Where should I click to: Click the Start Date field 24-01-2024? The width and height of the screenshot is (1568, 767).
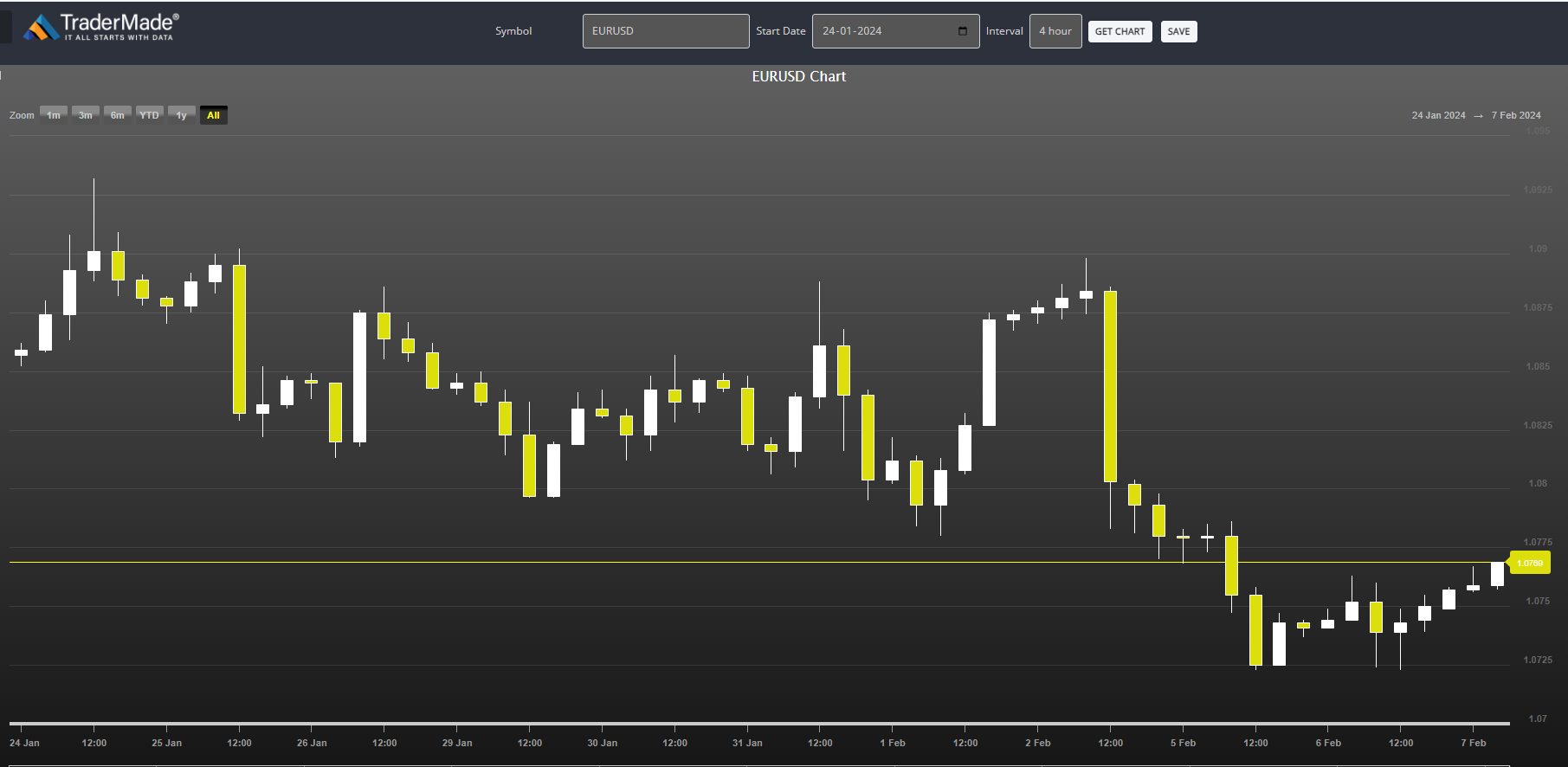[x=895, y=31]
